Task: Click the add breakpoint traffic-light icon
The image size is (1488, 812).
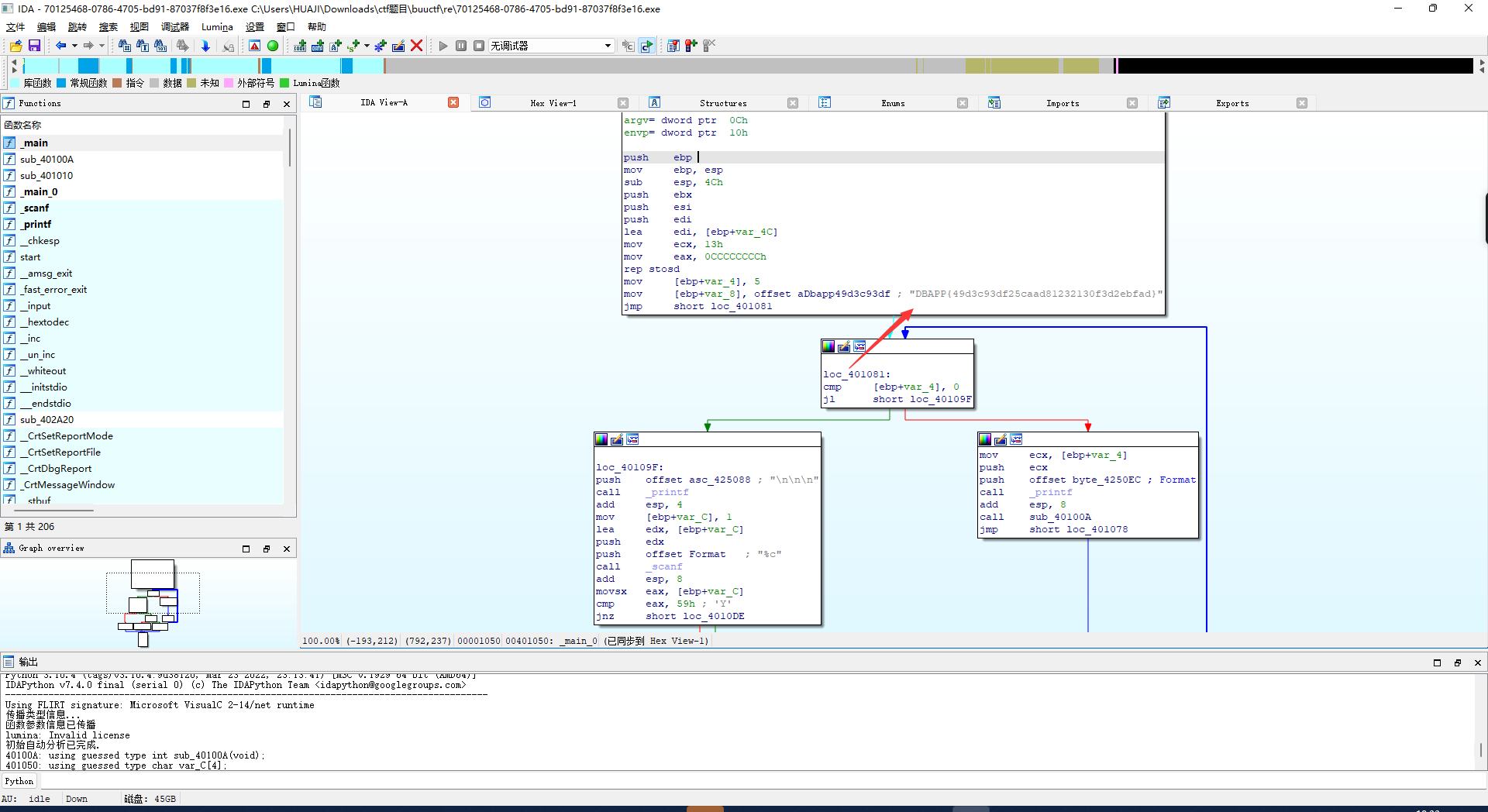Action: tap(691, 46)
